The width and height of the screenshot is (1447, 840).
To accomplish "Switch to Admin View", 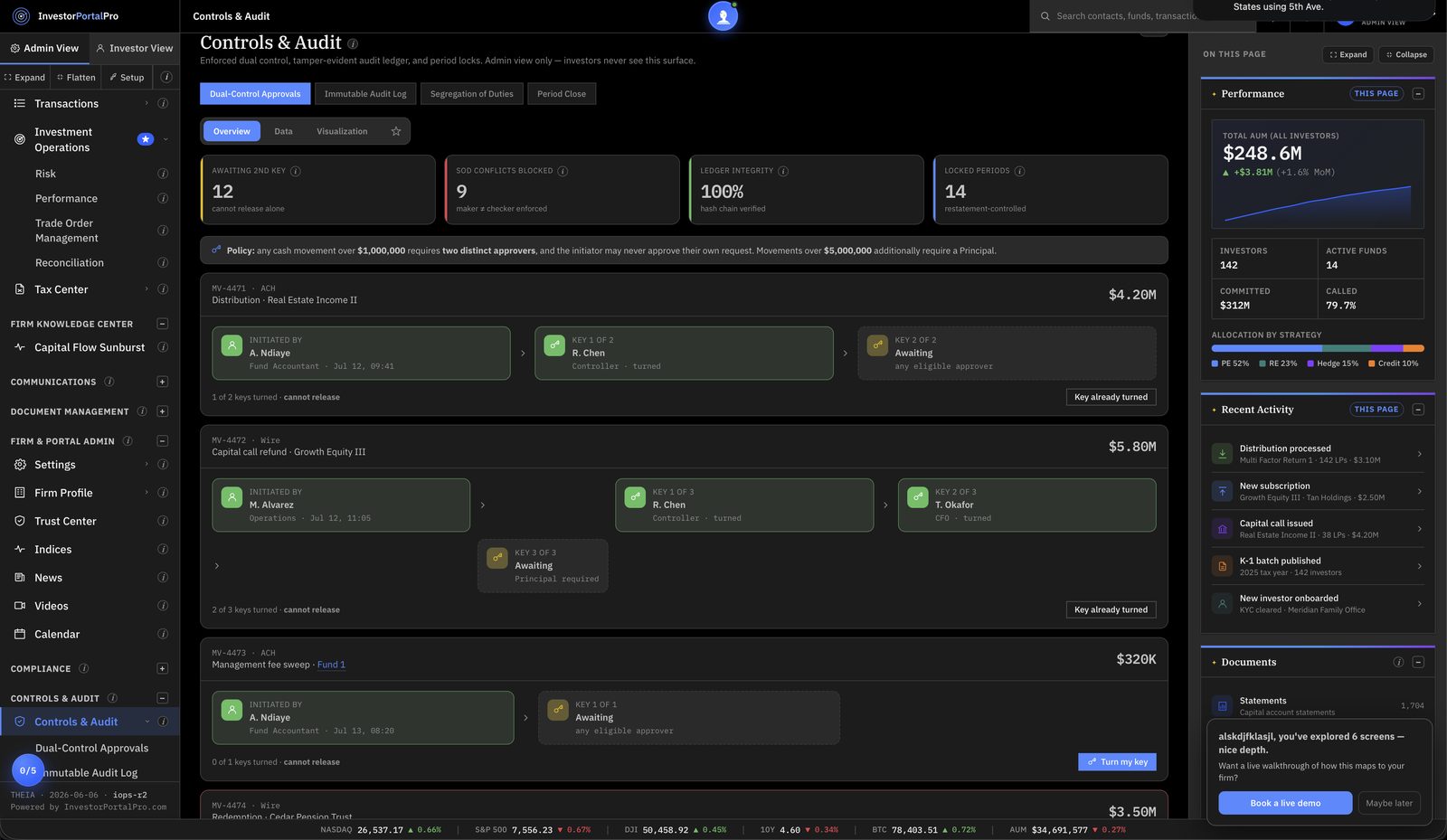I will pos(44,49).
